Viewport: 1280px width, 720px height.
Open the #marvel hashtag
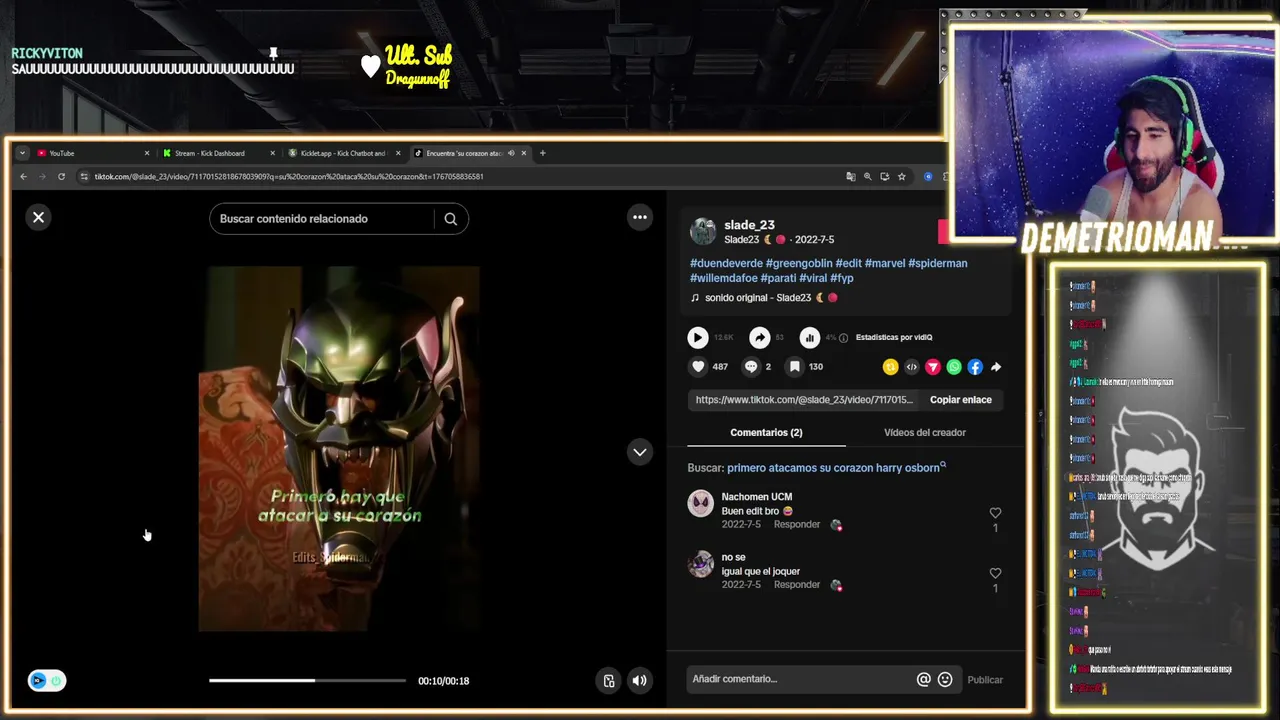click(x=885, y=263)
